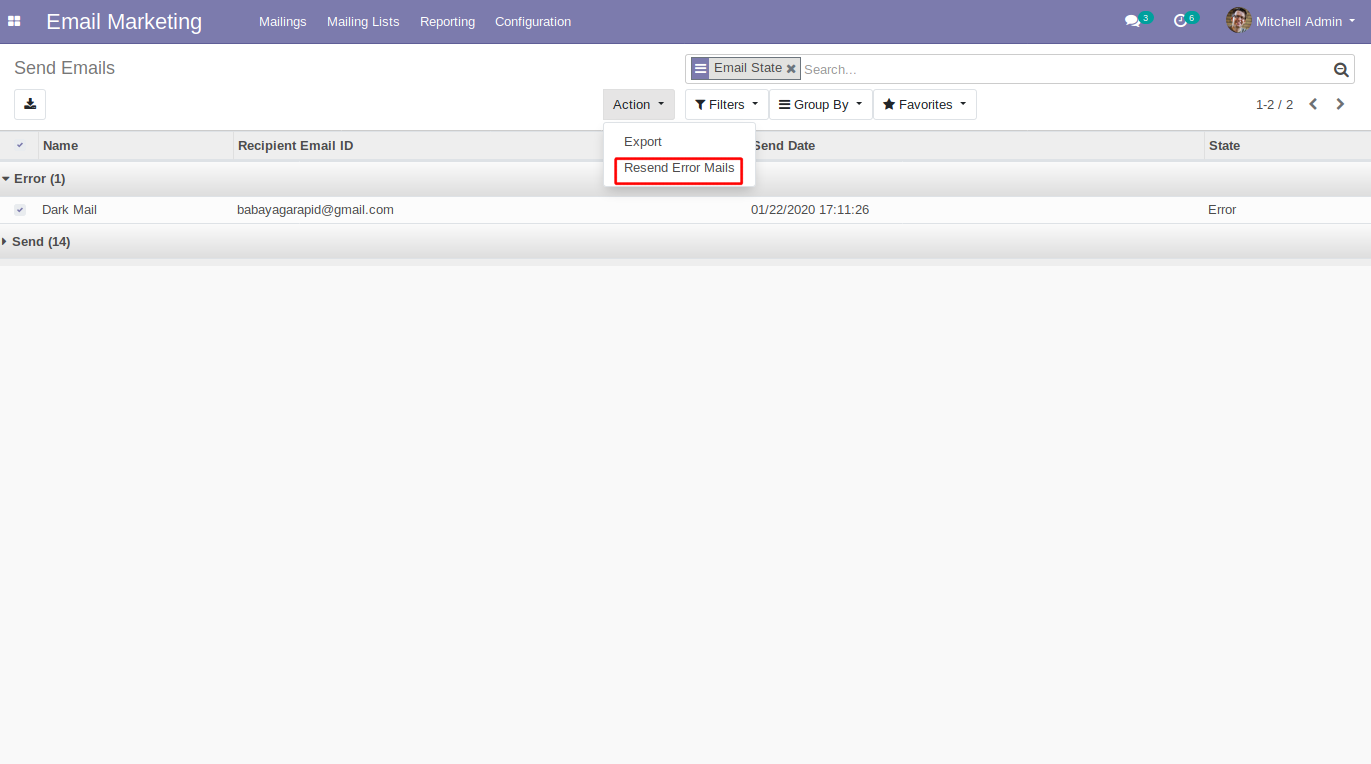This screenshot has height=764, width=1371.
Task: Remove the Email State filter facet
Action: pos(791,69)
